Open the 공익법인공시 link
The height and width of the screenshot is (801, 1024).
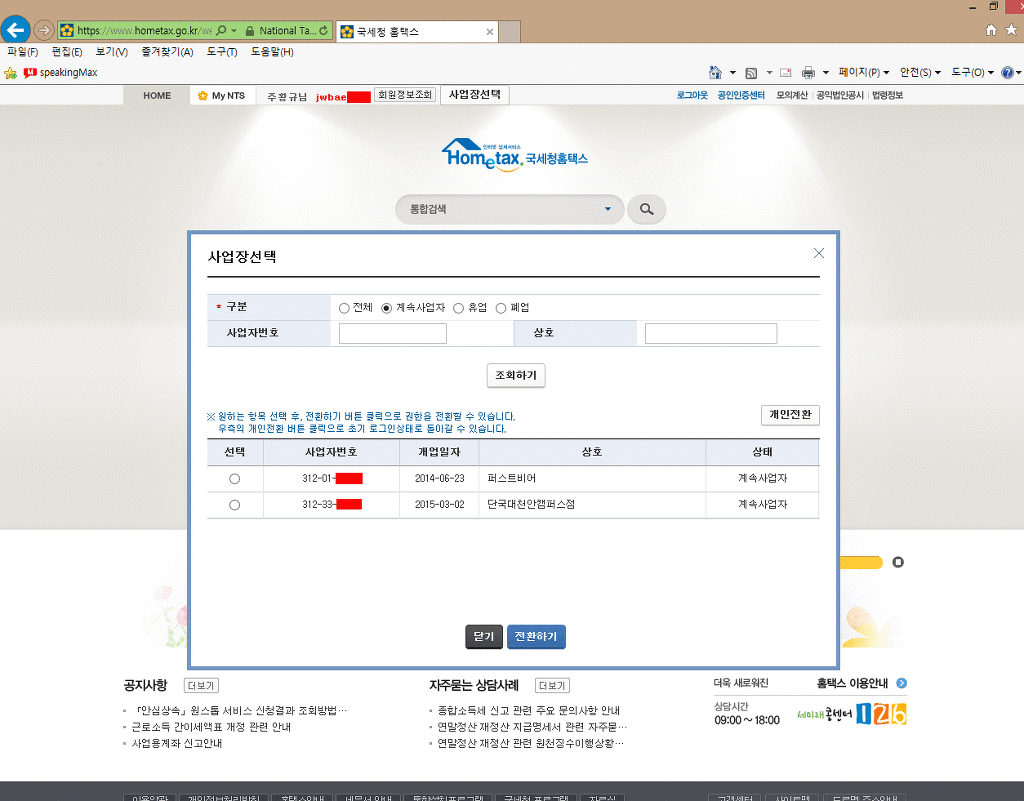[840, 95]
